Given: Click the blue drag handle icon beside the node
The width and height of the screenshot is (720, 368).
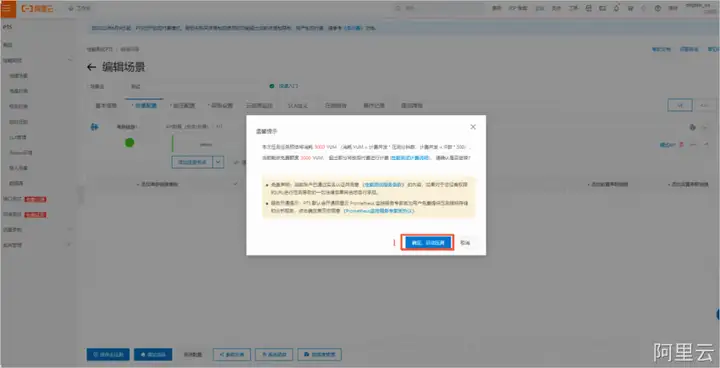Looking at the screenshot, I should [x=94, y=127].
